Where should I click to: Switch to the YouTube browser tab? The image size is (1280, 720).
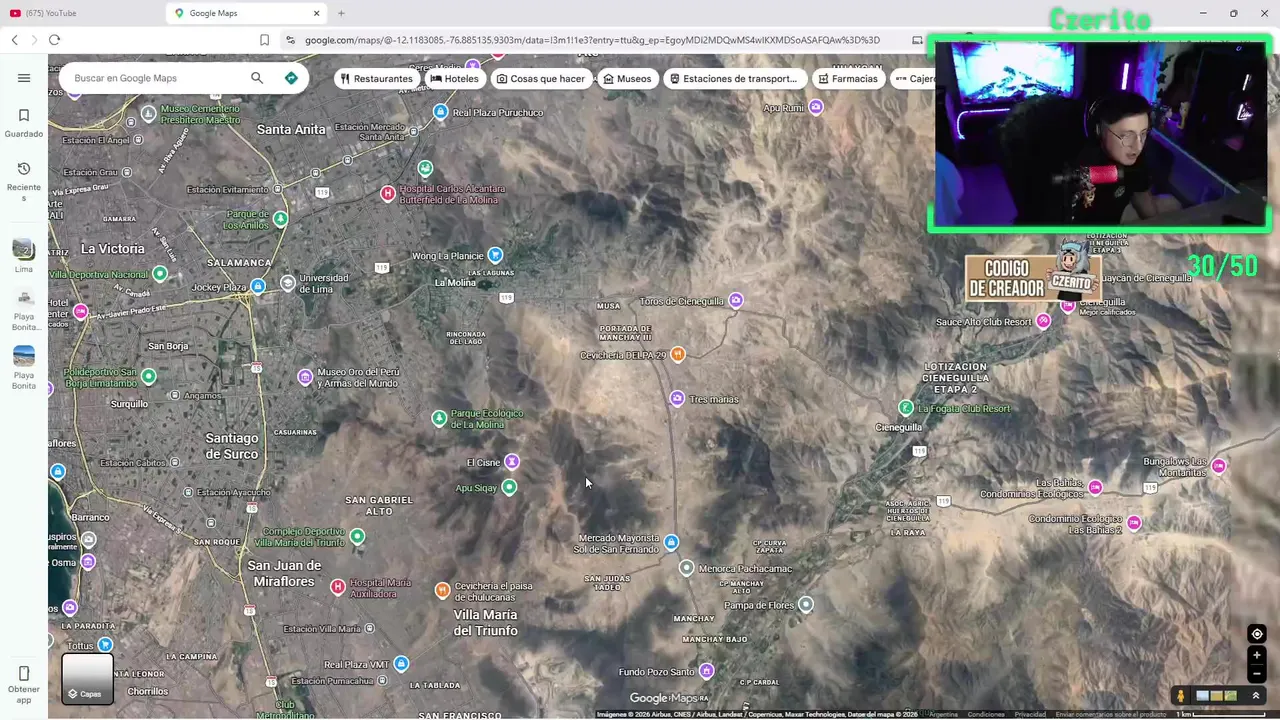click(x=80, y=13)
